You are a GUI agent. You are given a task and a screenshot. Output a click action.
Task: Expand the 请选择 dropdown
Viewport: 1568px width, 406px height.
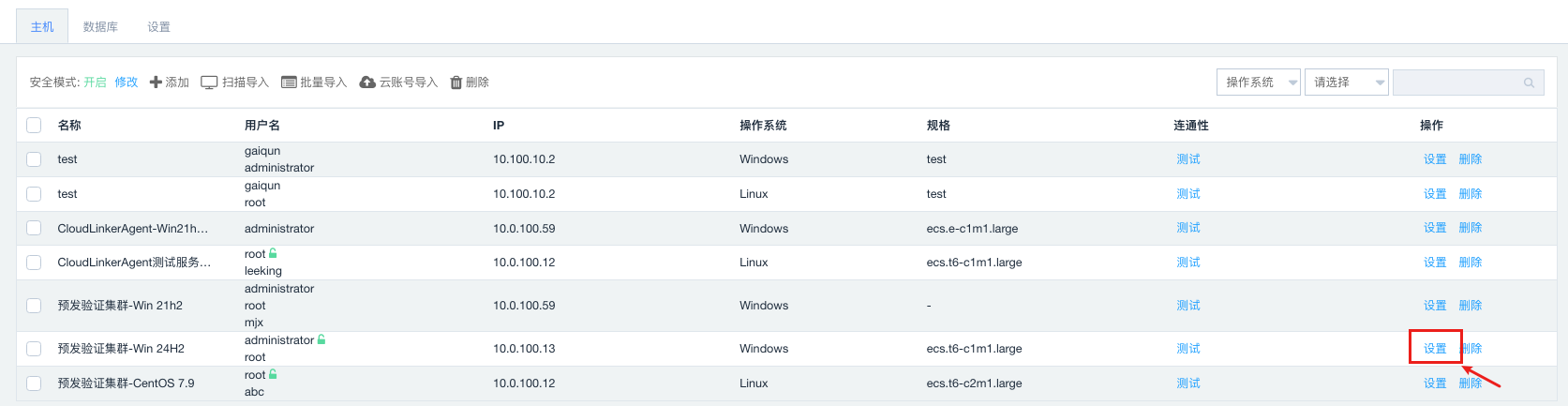(x=1346, y=83)
